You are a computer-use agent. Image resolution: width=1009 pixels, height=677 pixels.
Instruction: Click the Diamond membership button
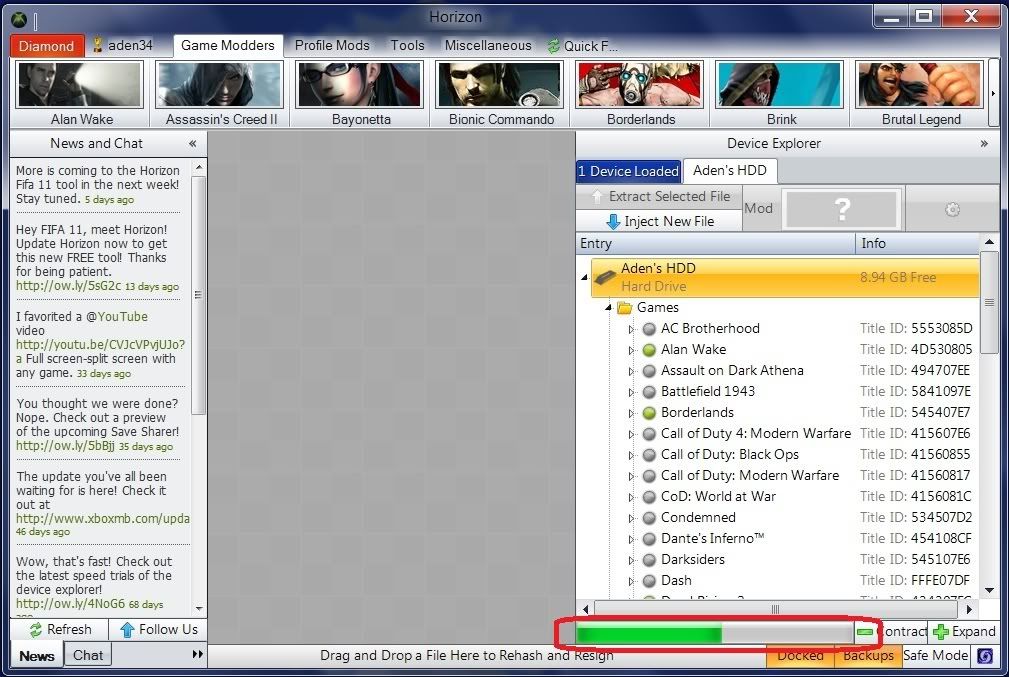[x=47, y=46]
